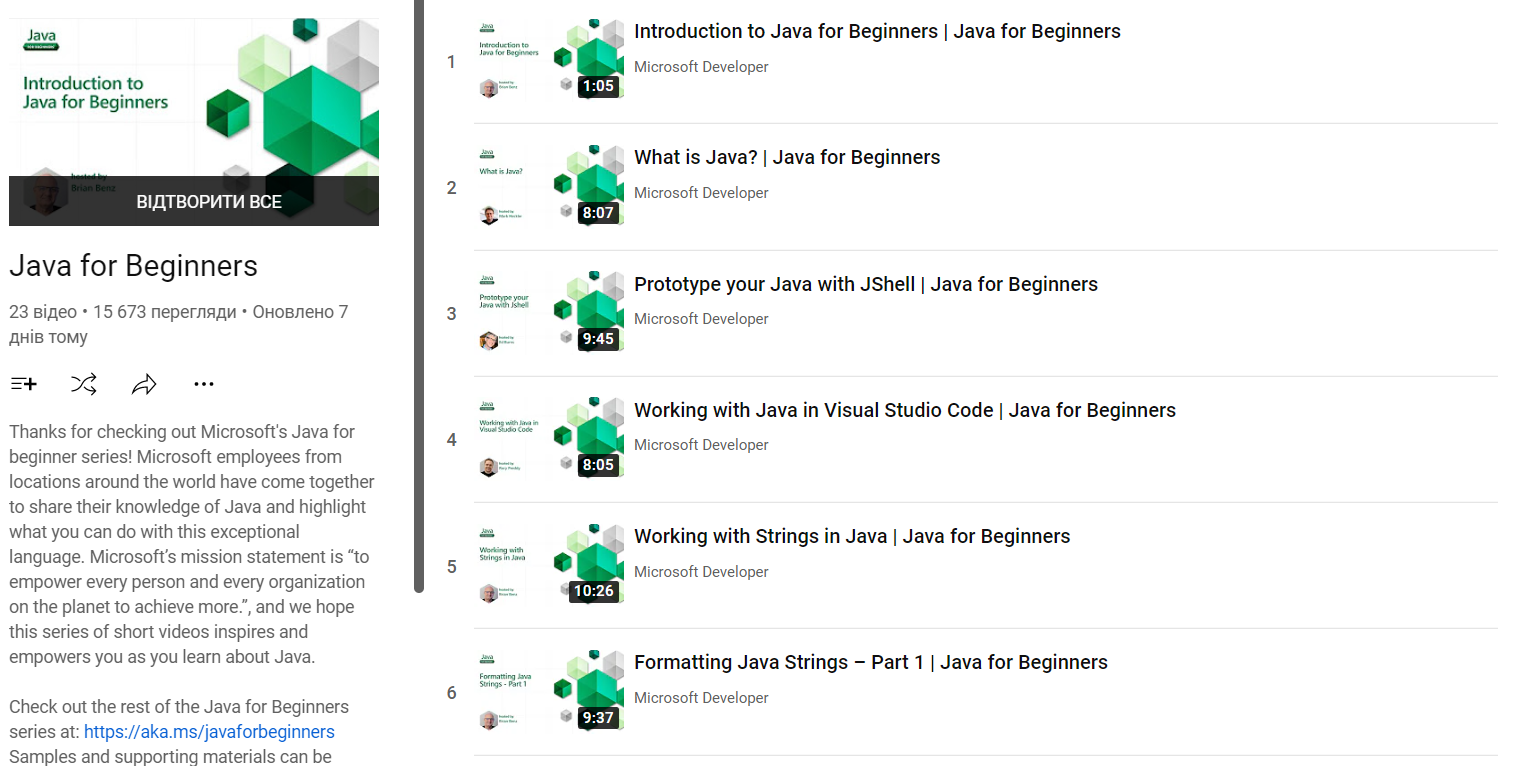Click the playlist description paragraph text
This screenshot has width=1521, height=766.
click(x=192, y=544)
